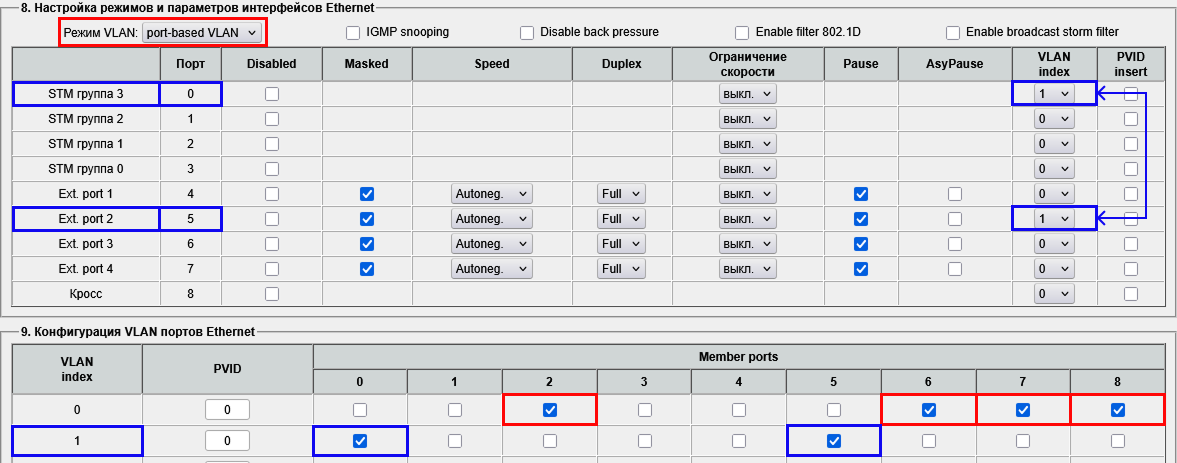The image size is (1177, 463).
Task: Check PVID insert for Кросс port
Action: (1131, 294)
